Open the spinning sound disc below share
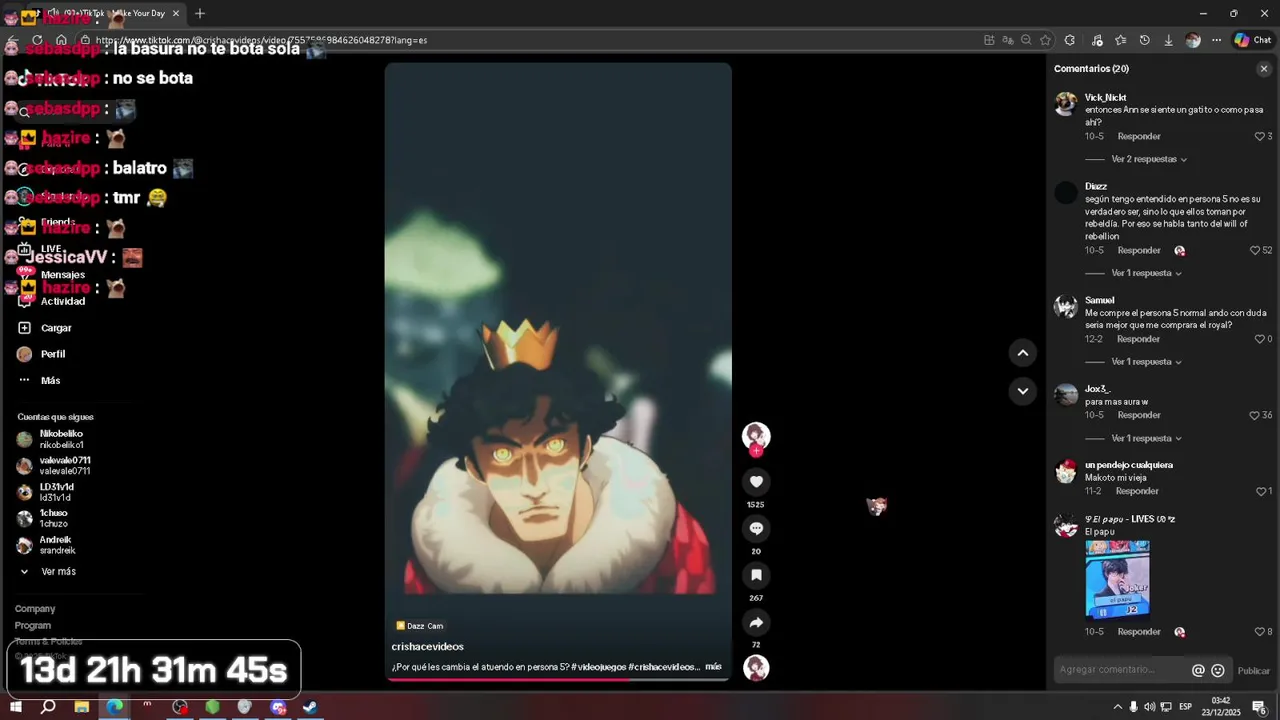Viewport: 1280px width, 720px height. tap(756, 667)
